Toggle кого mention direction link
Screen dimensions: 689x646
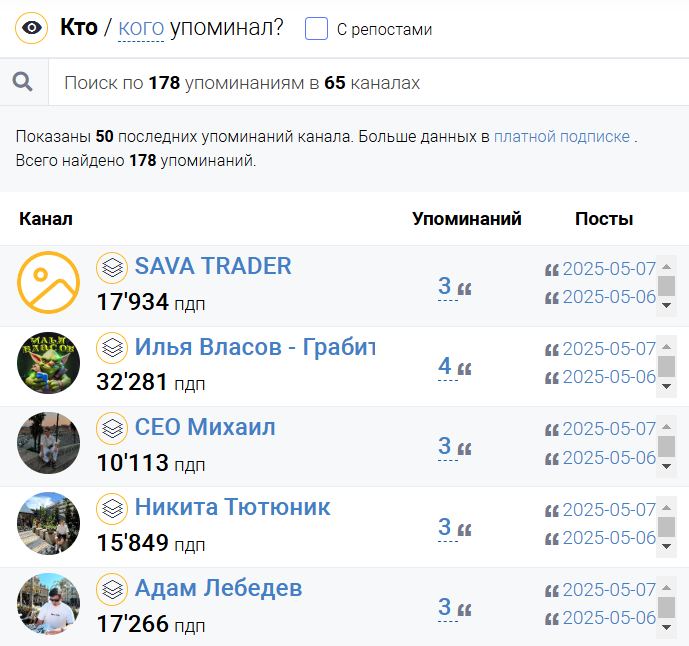click(x=141, y=28)
